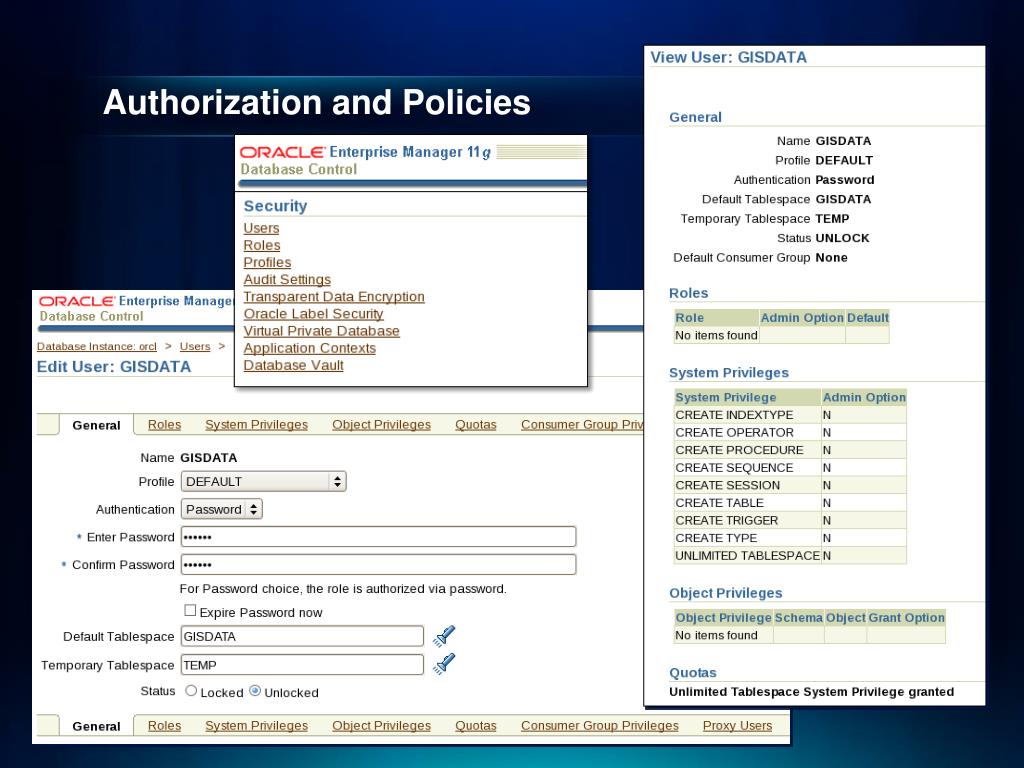Screen dimensions: 1024x768
Task: Click the Oracle logo in Security panel
Action: tap(282, 152)
